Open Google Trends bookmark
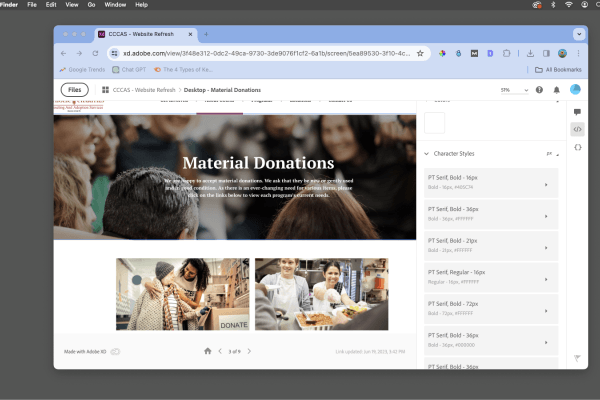Screen dimensions: 600x400 pos(82,70)
